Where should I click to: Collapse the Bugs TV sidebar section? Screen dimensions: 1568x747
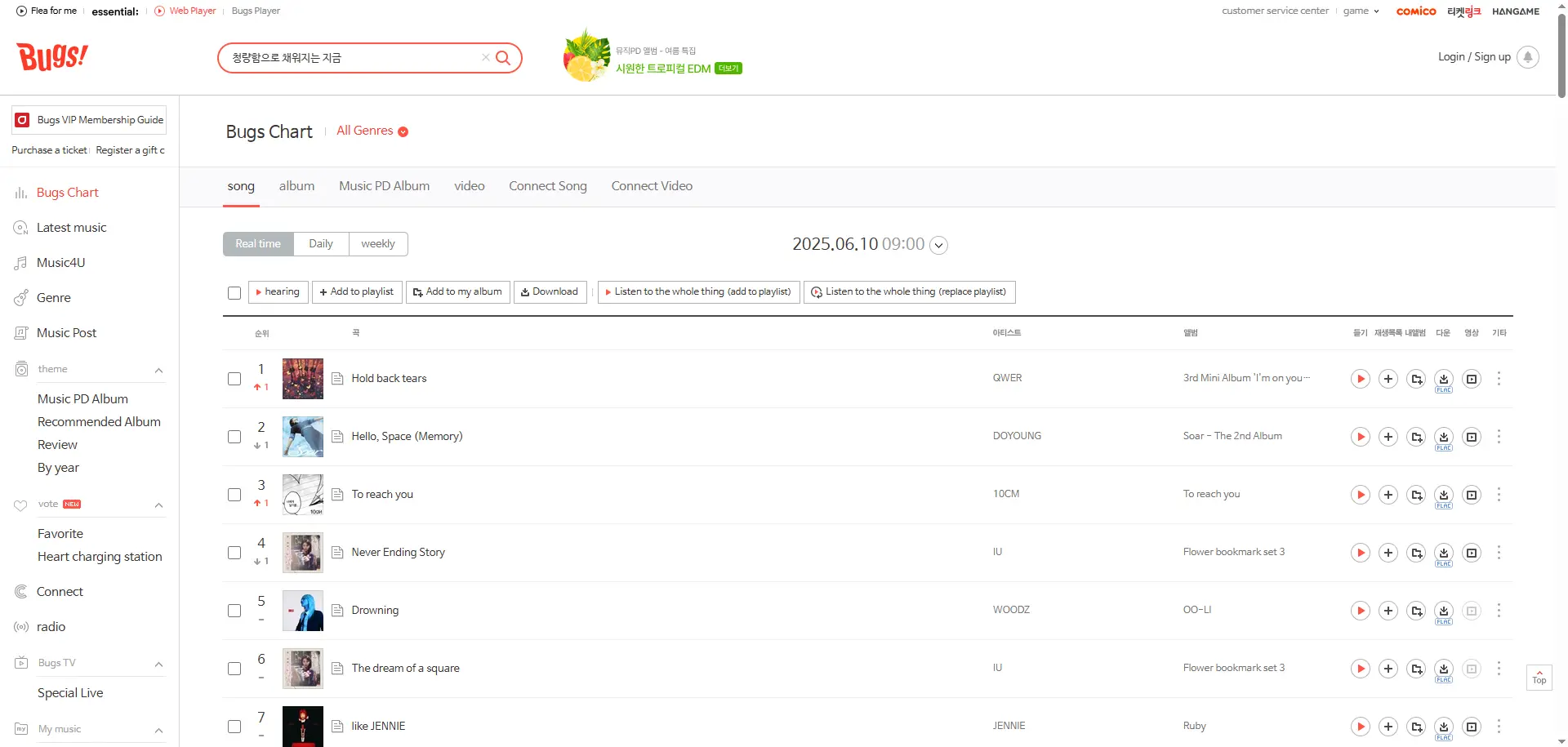pyautogui.click(x=159, y=664)
